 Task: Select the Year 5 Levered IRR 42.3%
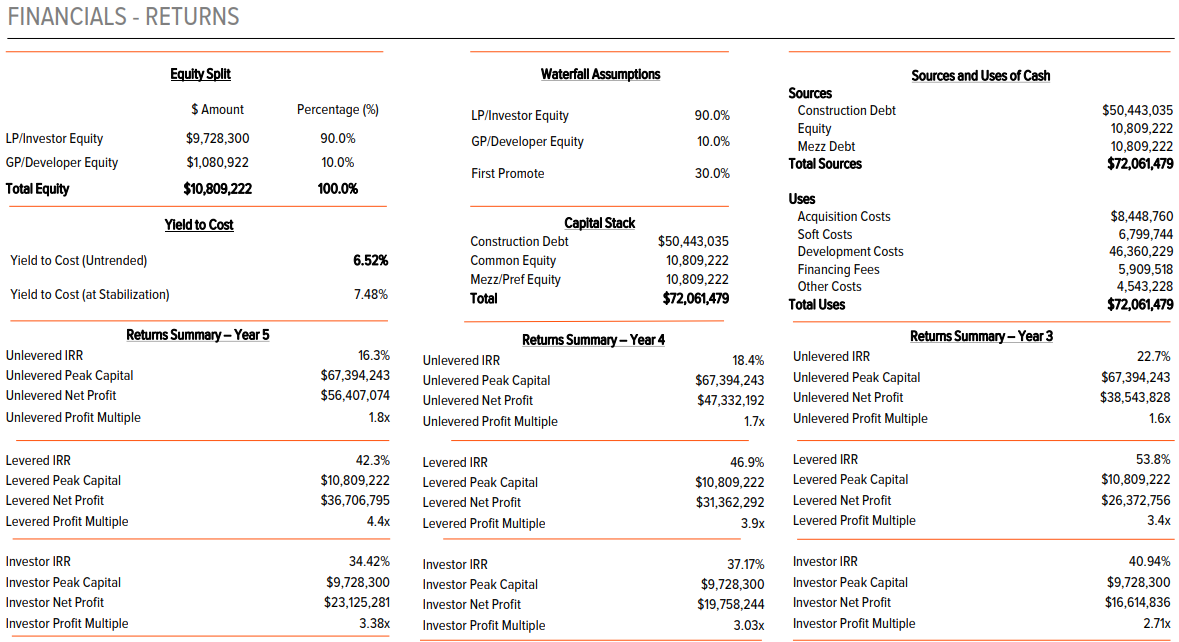click(x=372, y=460)
